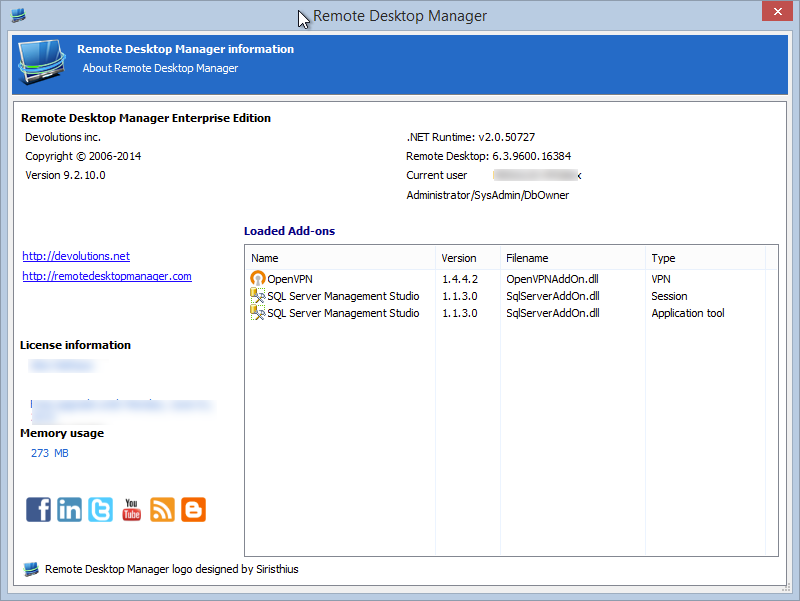Click the Copyright 2006-2014 text
The height and width of the screenshot is (601, 800).
tap(83, 156)
